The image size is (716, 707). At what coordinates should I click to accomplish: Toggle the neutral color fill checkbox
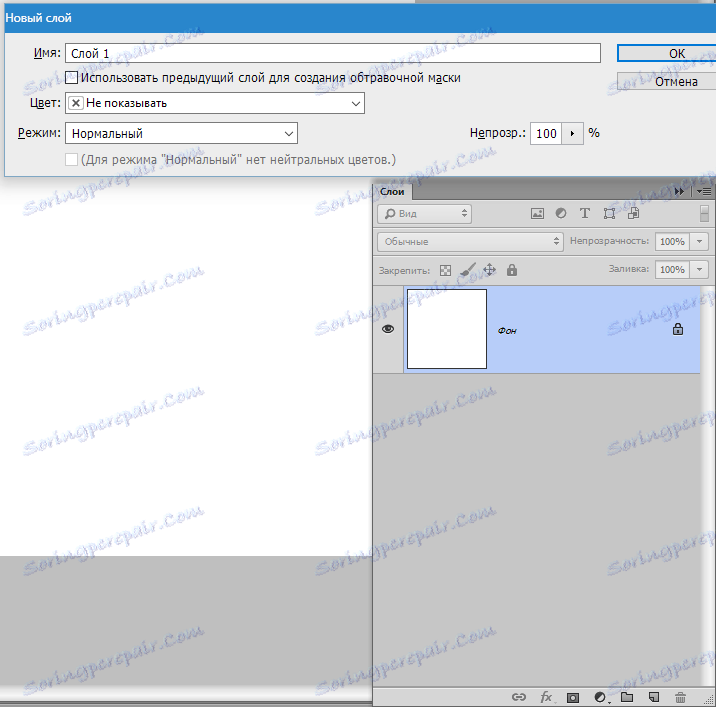coord(71,159)
